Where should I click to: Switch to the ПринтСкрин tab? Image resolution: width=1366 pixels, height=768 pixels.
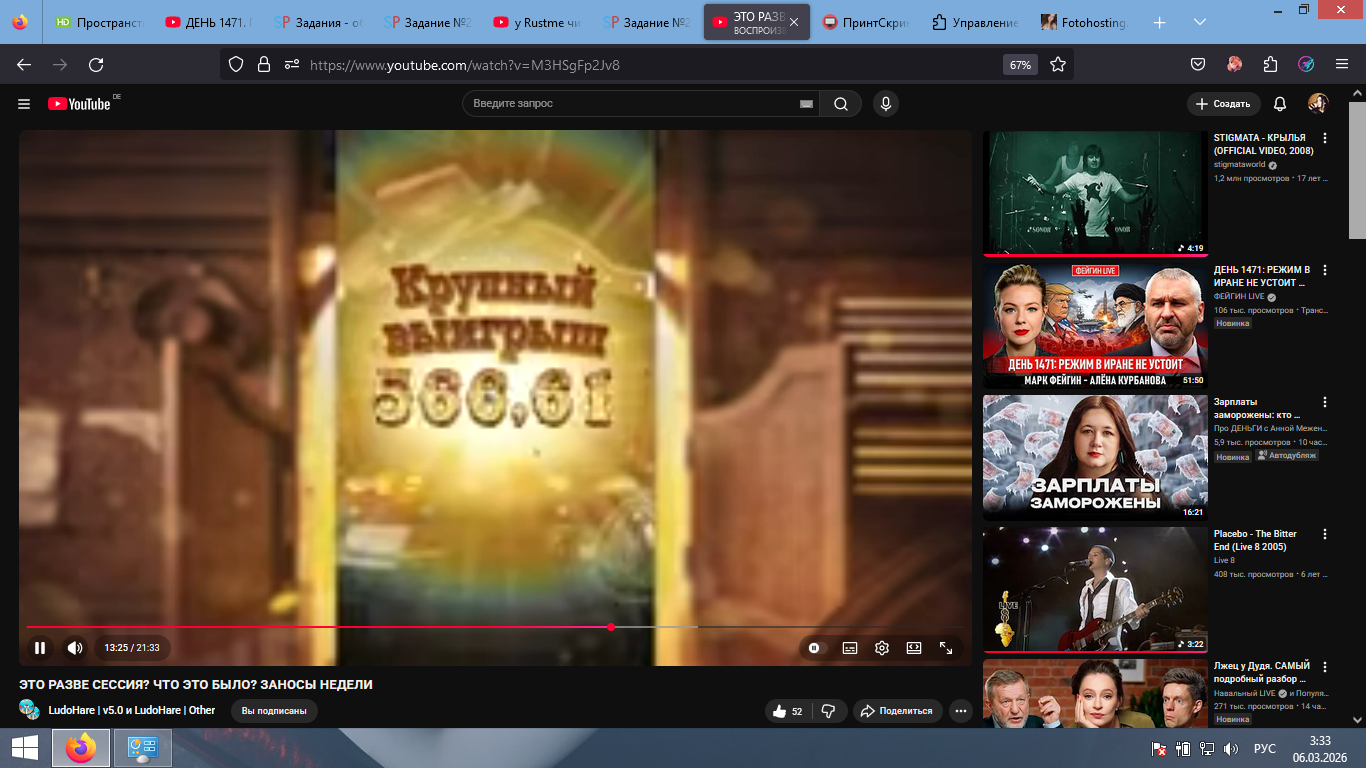(x=865, y=22)
